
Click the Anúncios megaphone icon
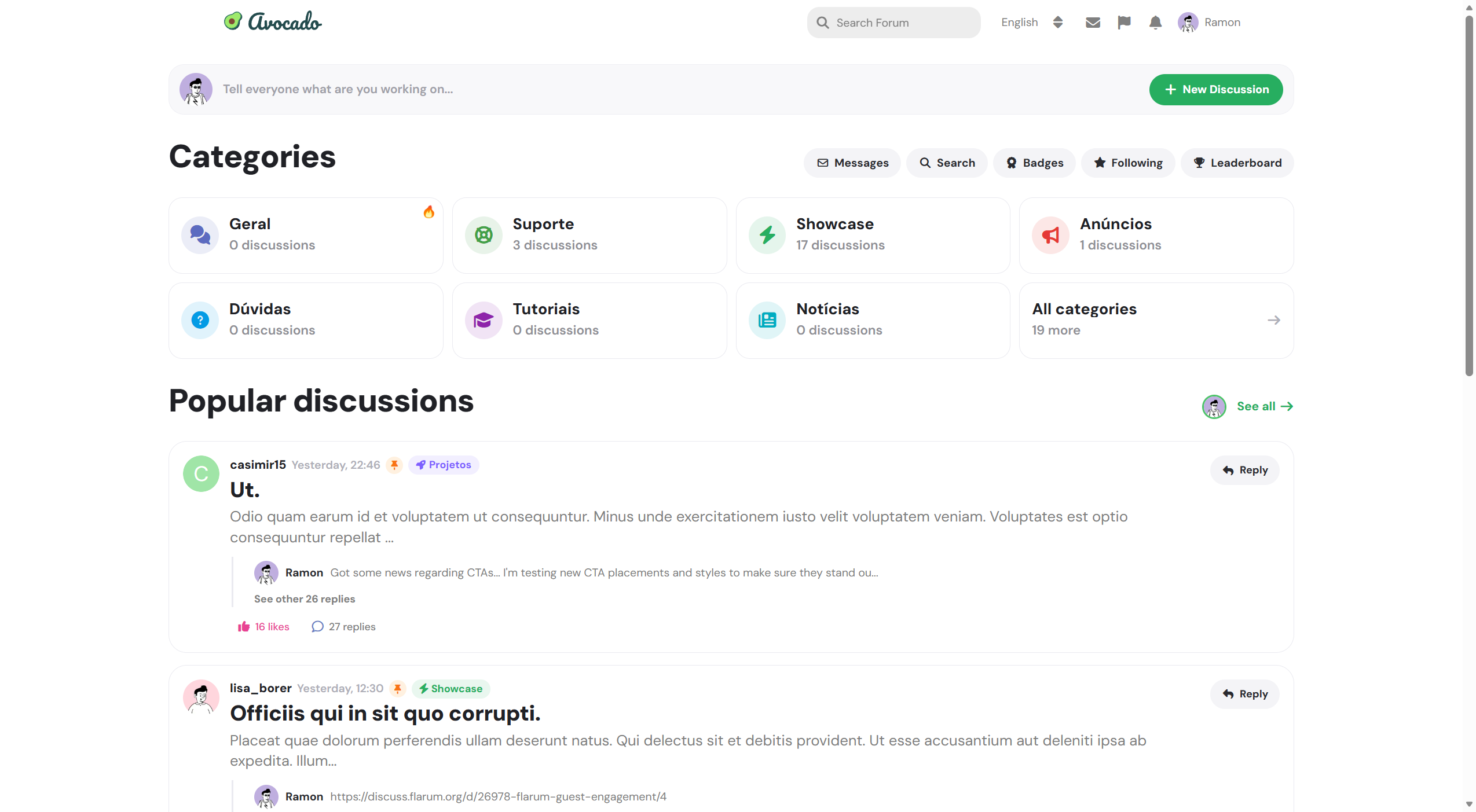[1050, 235]
